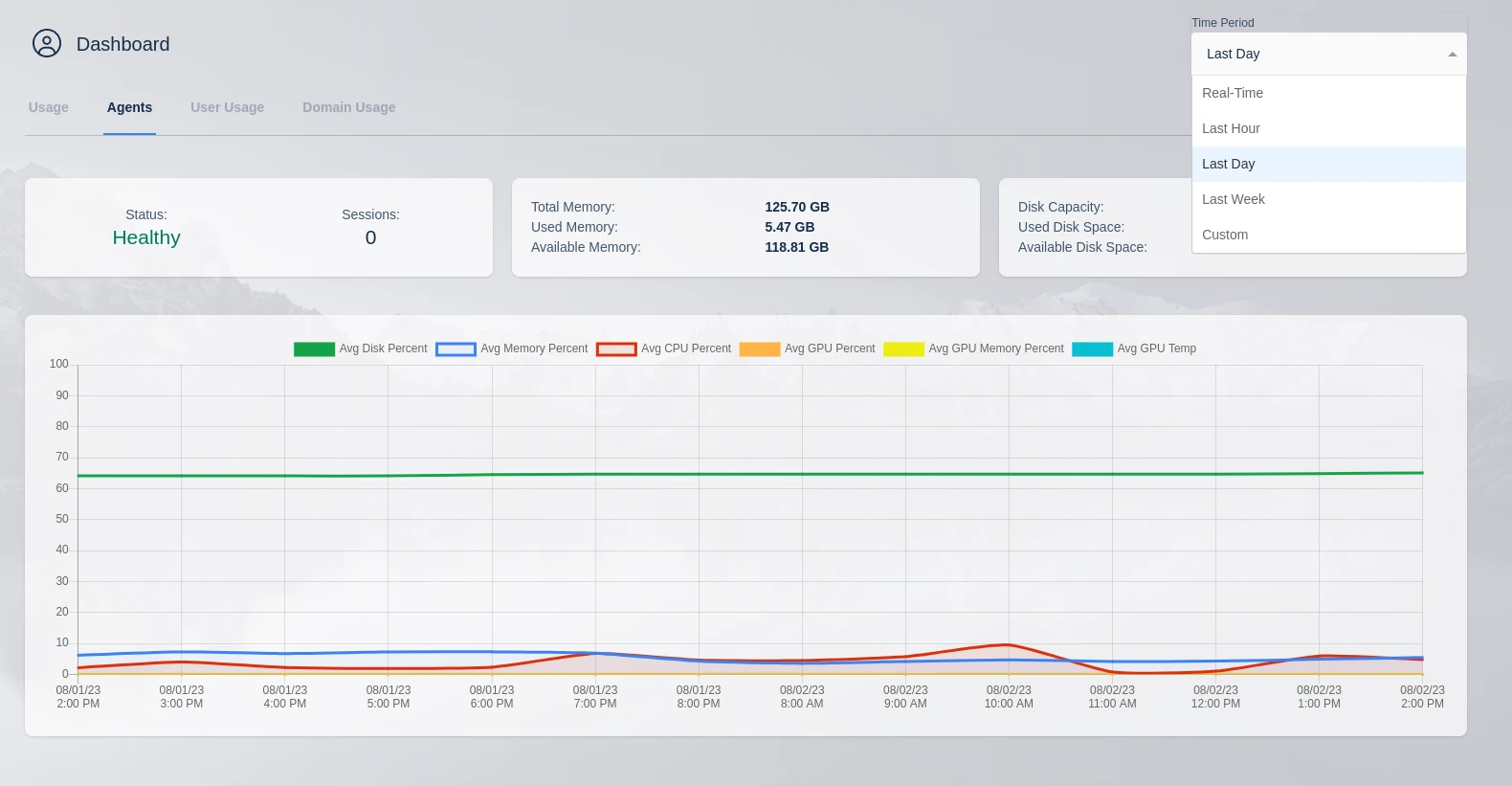Image resolution: width=1512 pixels, height=786 pixels.
Task: Switch to the Usage tab
Action: point(49,107)
